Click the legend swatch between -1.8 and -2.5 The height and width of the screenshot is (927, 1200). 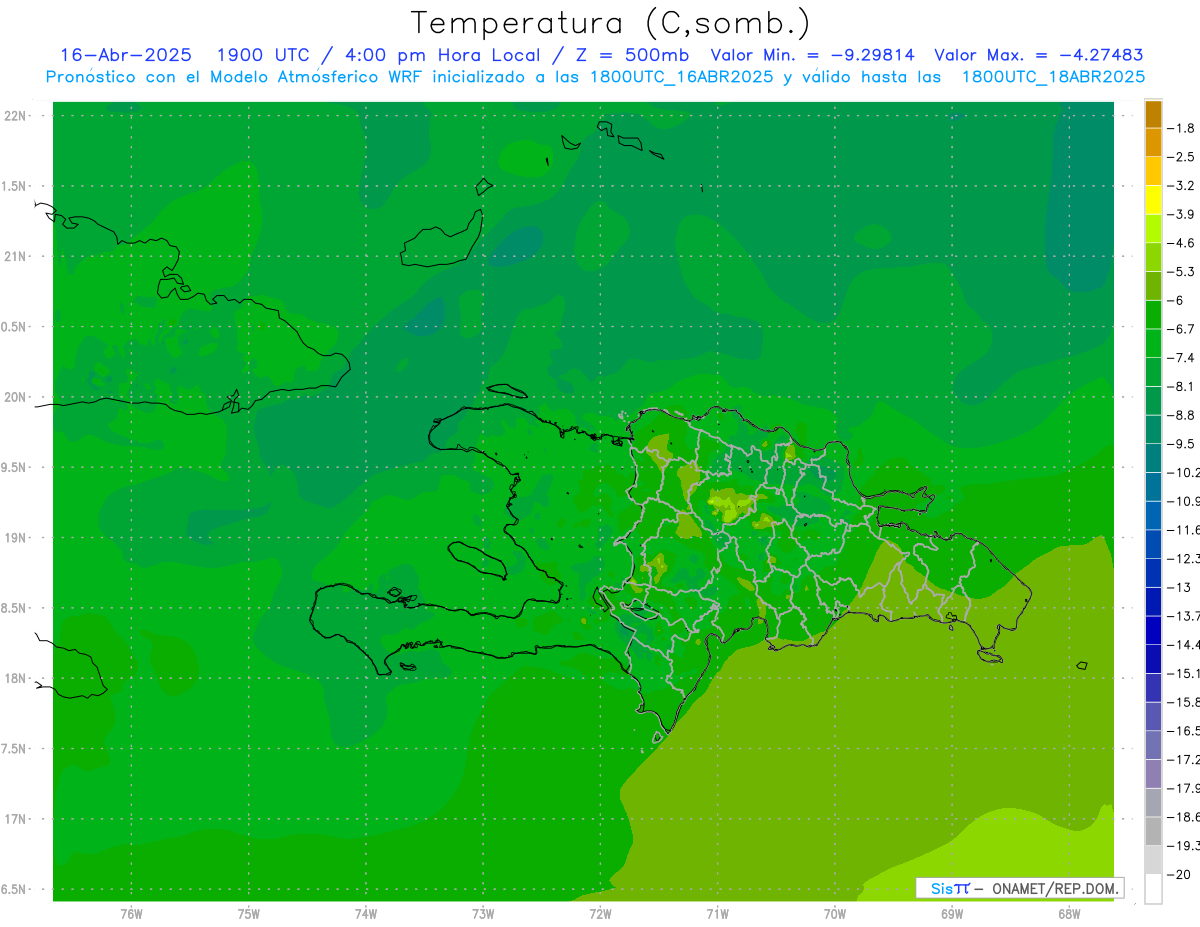click(1153, 142)
